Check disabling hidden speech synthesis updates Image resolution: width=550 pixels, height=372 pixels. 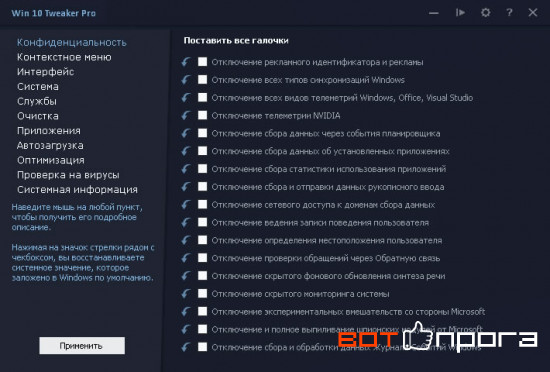pos(202,276)
